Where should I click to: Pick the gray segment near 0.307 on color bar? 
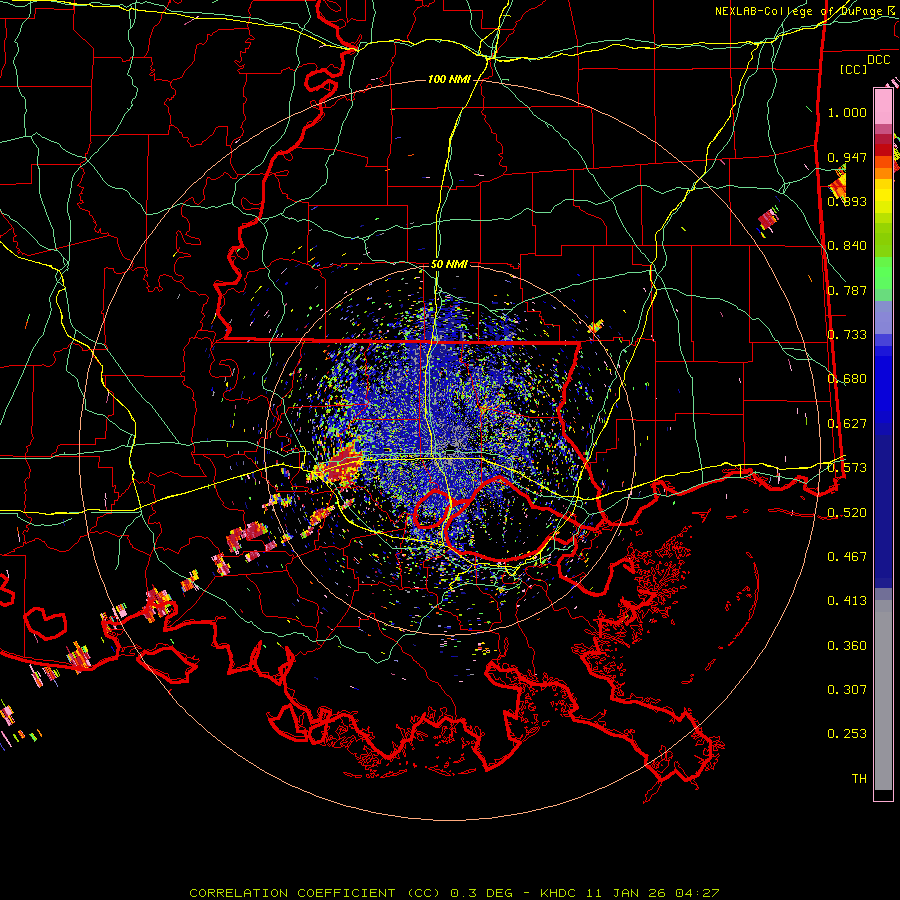[x=883, y=695]
